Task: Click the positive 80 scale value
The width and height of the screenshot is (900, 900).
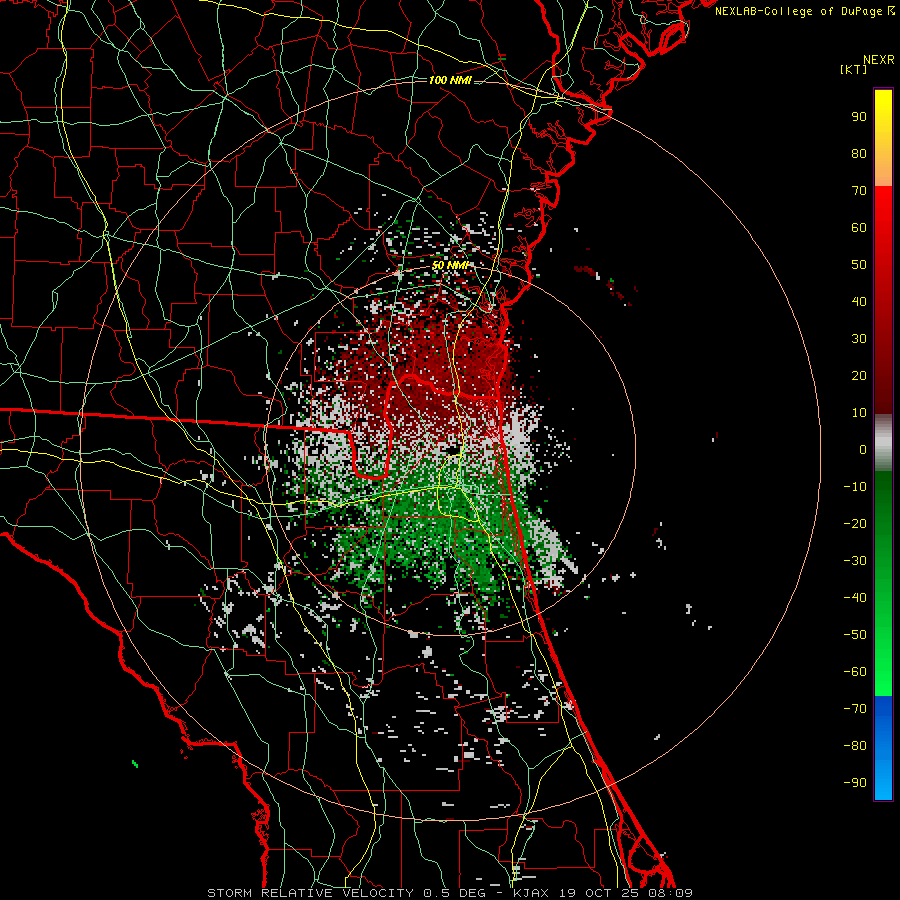Action: (859, 153)
